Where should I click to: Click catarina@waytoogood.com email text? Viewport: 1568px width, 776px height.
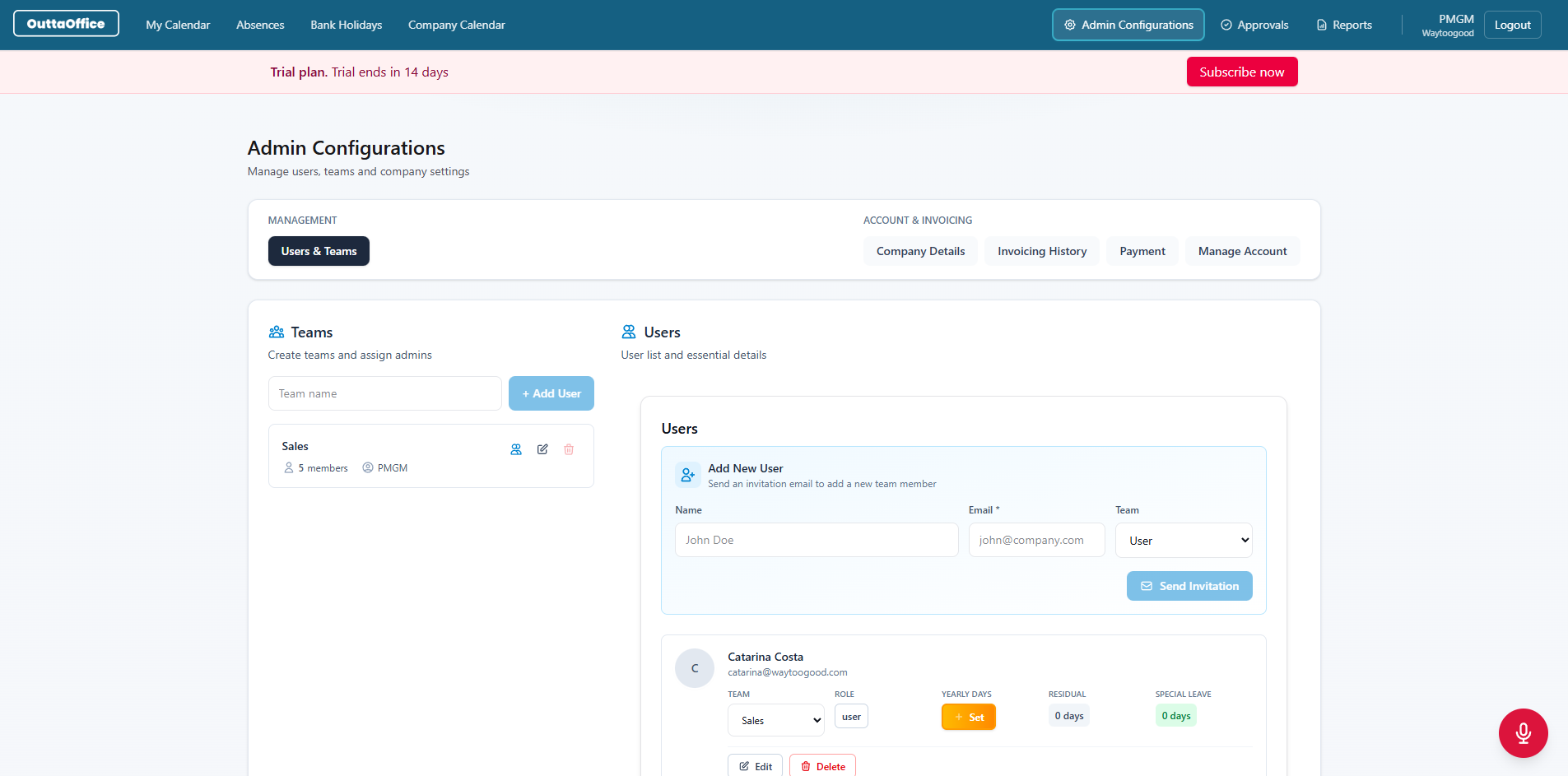point(788,672)
